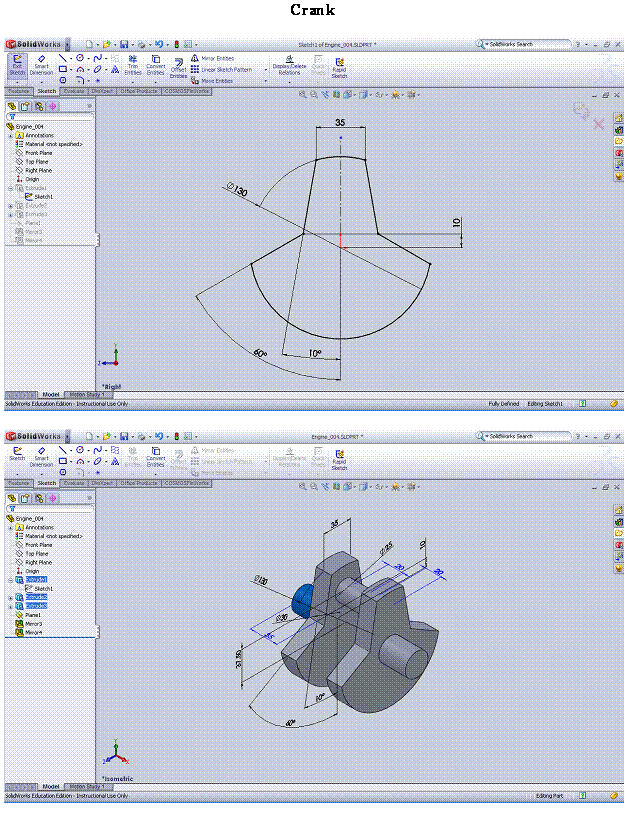Click the New document icon in the sketch-editing window
The height and width of the screenshot is (820, 624).
tap(89, 44)
